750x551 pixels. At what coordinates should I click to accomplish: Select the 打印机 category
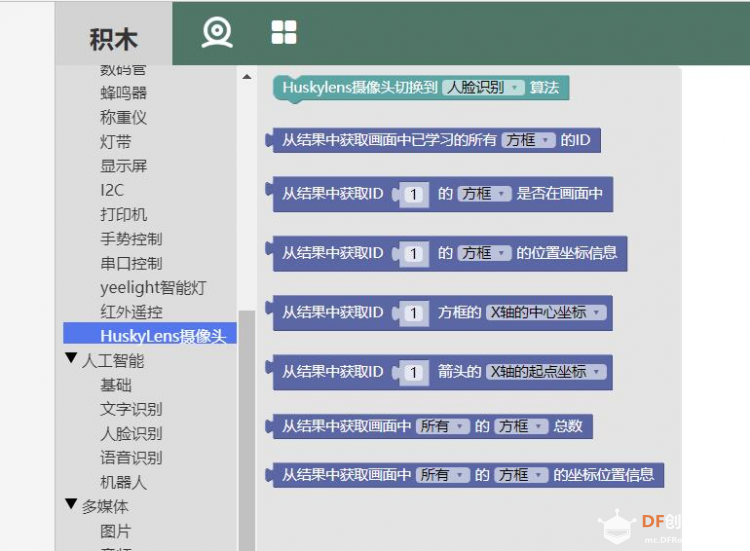click(123, 214)
